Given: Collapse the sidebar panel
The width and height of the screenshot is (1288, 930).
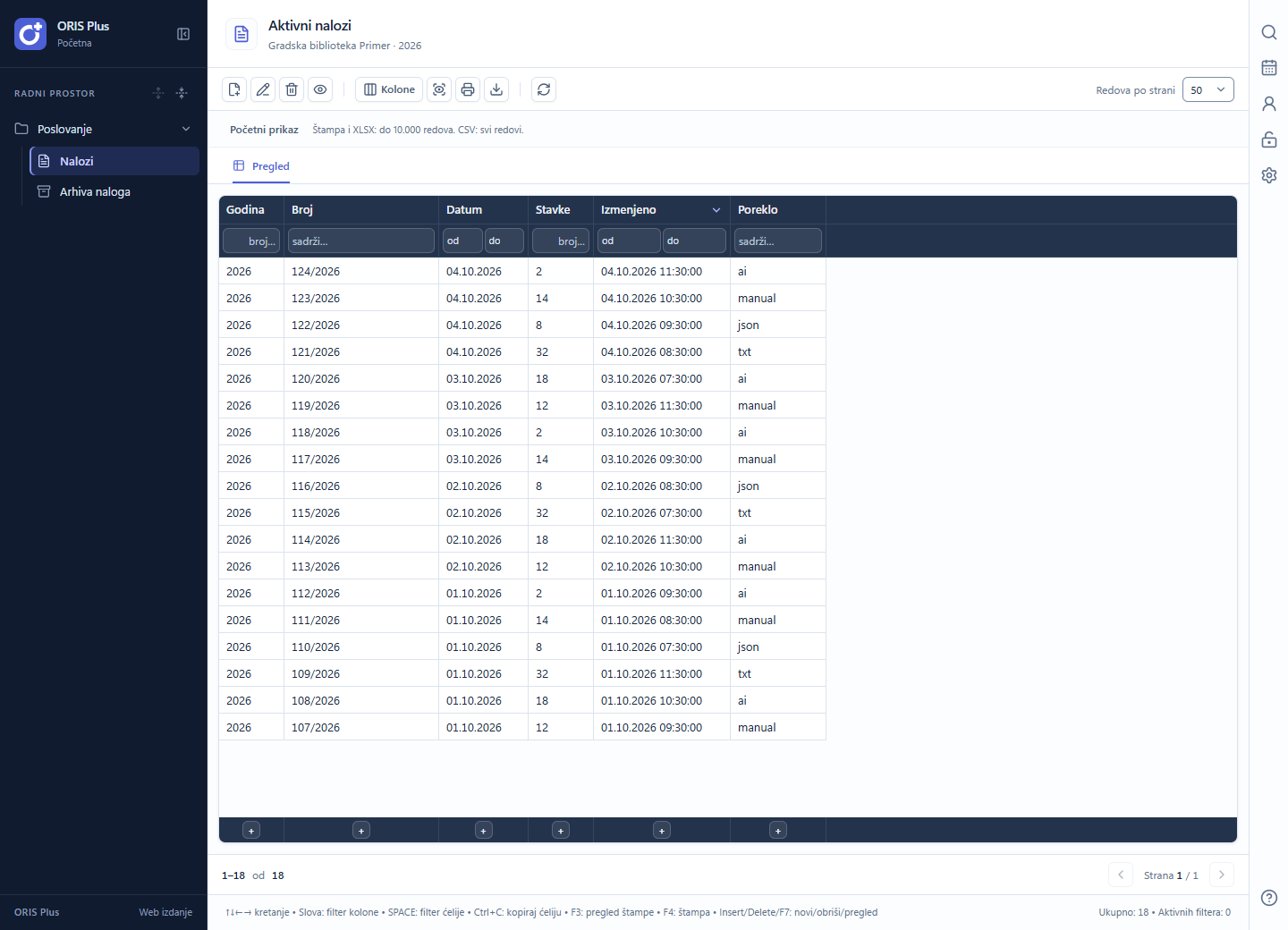Looking at the screenshot, I should coord(183,34).
